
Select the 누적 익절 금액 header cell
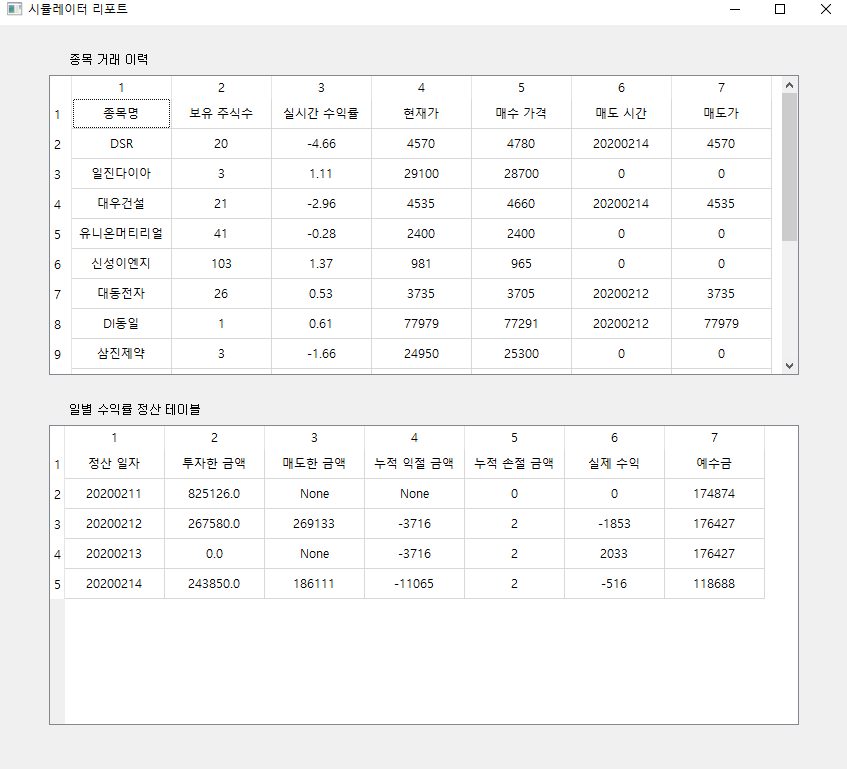414,463
